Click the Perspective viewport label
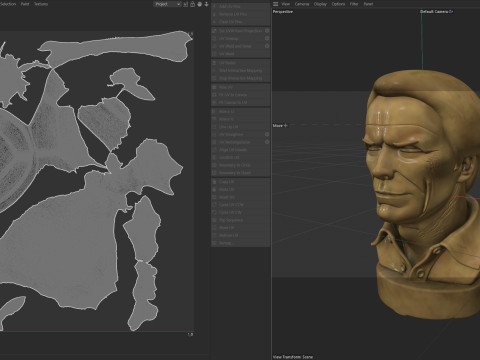Screen dimensions: 480x360 [283, 12]
